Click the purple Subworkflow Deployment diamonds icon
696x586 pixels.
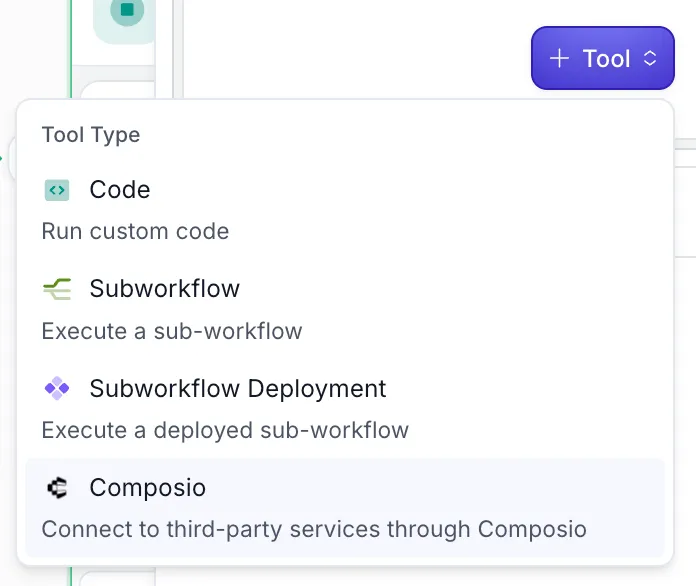[57, 388]
